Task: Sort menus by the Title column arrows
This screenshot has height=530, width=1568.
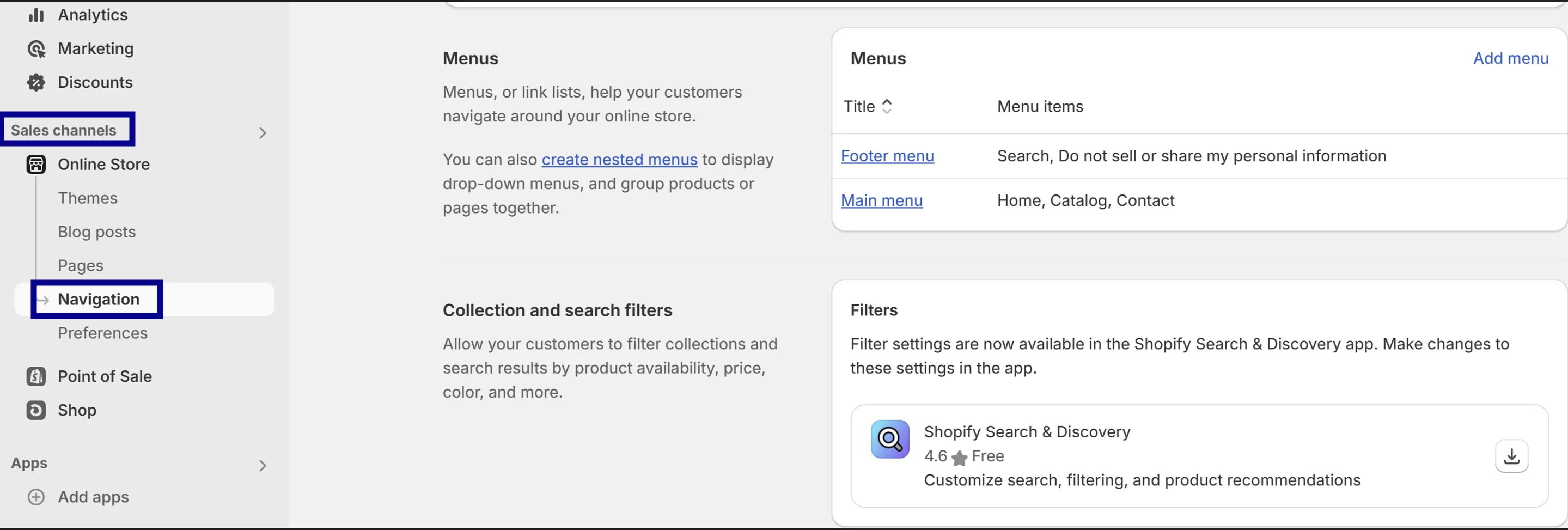Action: pos(887,106)
